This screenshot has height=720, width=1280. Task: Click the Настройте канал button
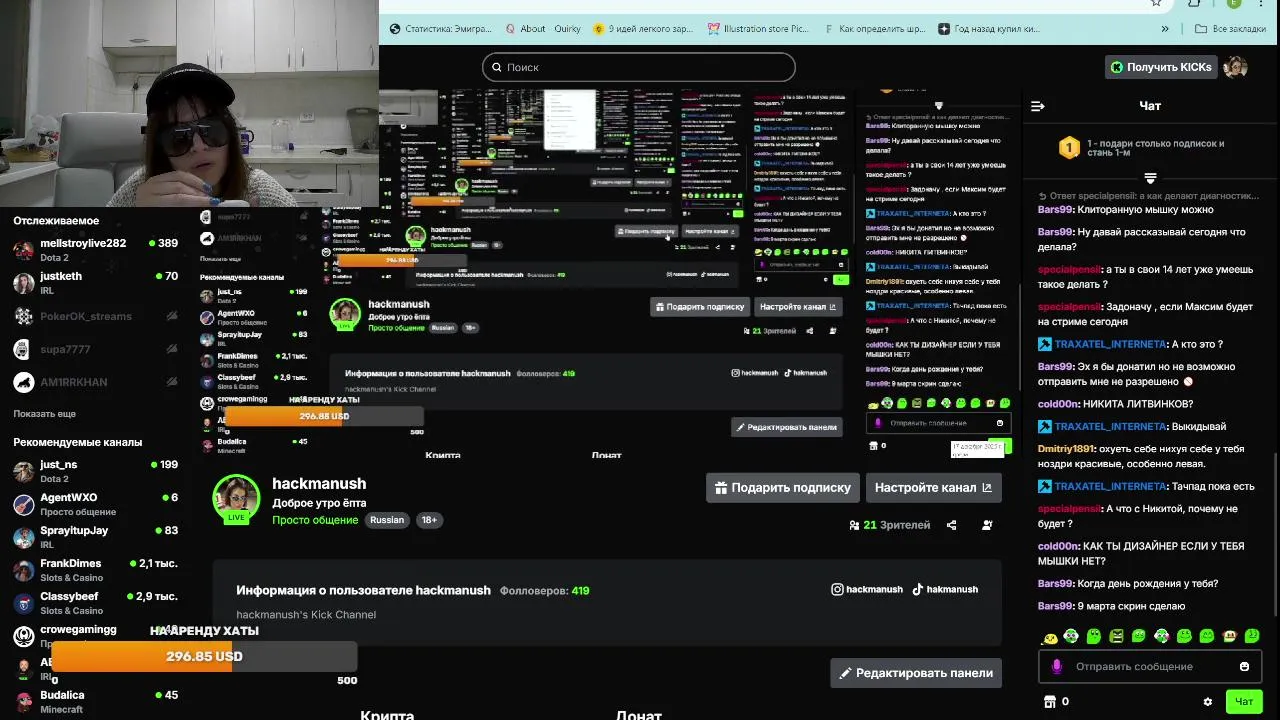click(x=933, y=488)
